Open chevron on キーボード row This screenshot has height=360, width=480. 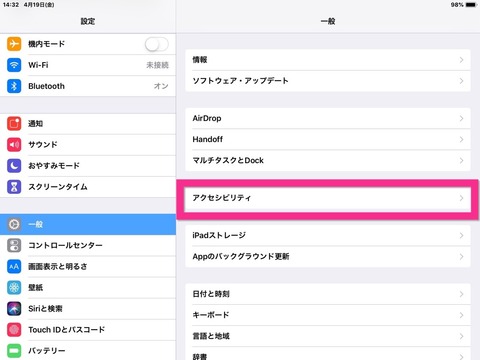click(461, 315)
